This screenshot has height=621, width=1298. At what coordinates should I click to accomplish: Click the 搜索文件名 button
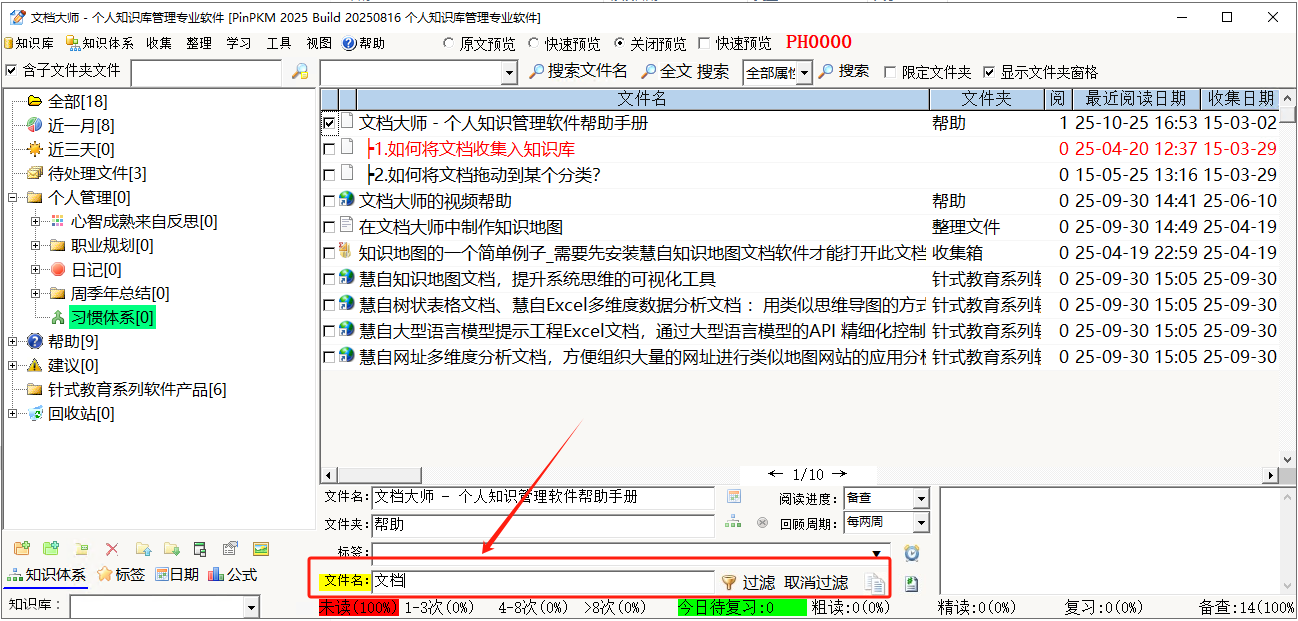(578, 71)
